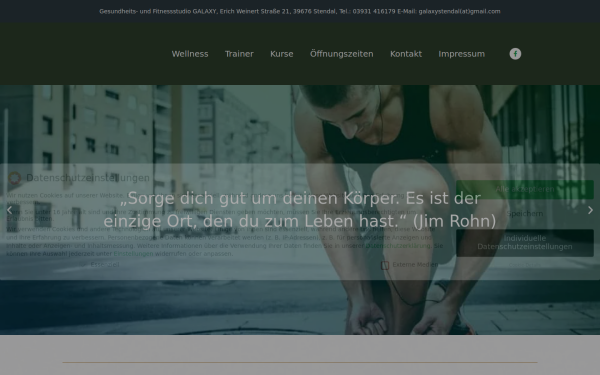
Task: Accept all cookies with Alle akzeptieren
Action: click(x=525, y=189)
